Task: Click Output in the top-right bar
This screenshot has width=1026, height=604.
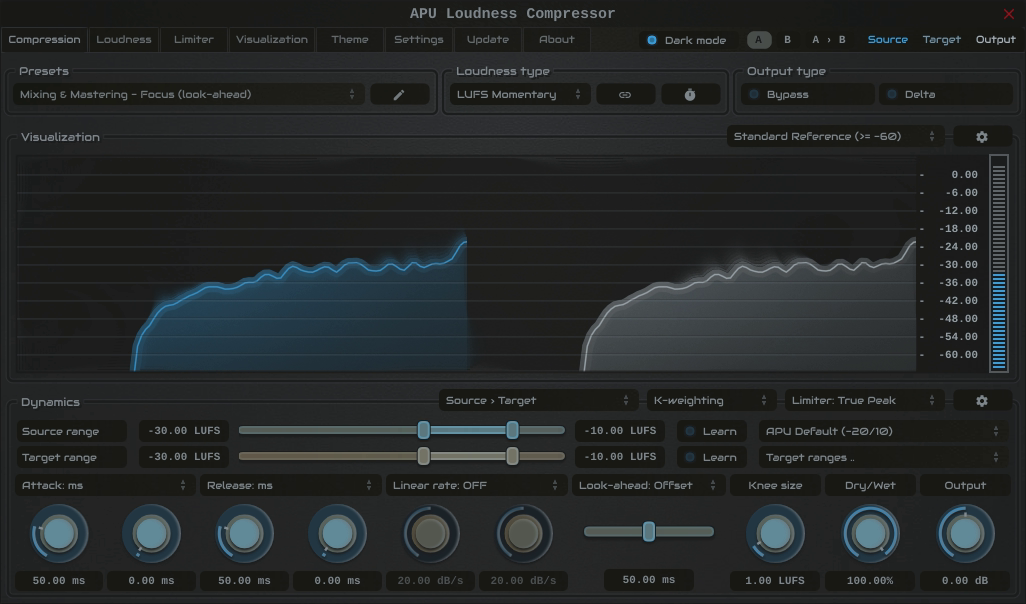Action: coord(995,40)
